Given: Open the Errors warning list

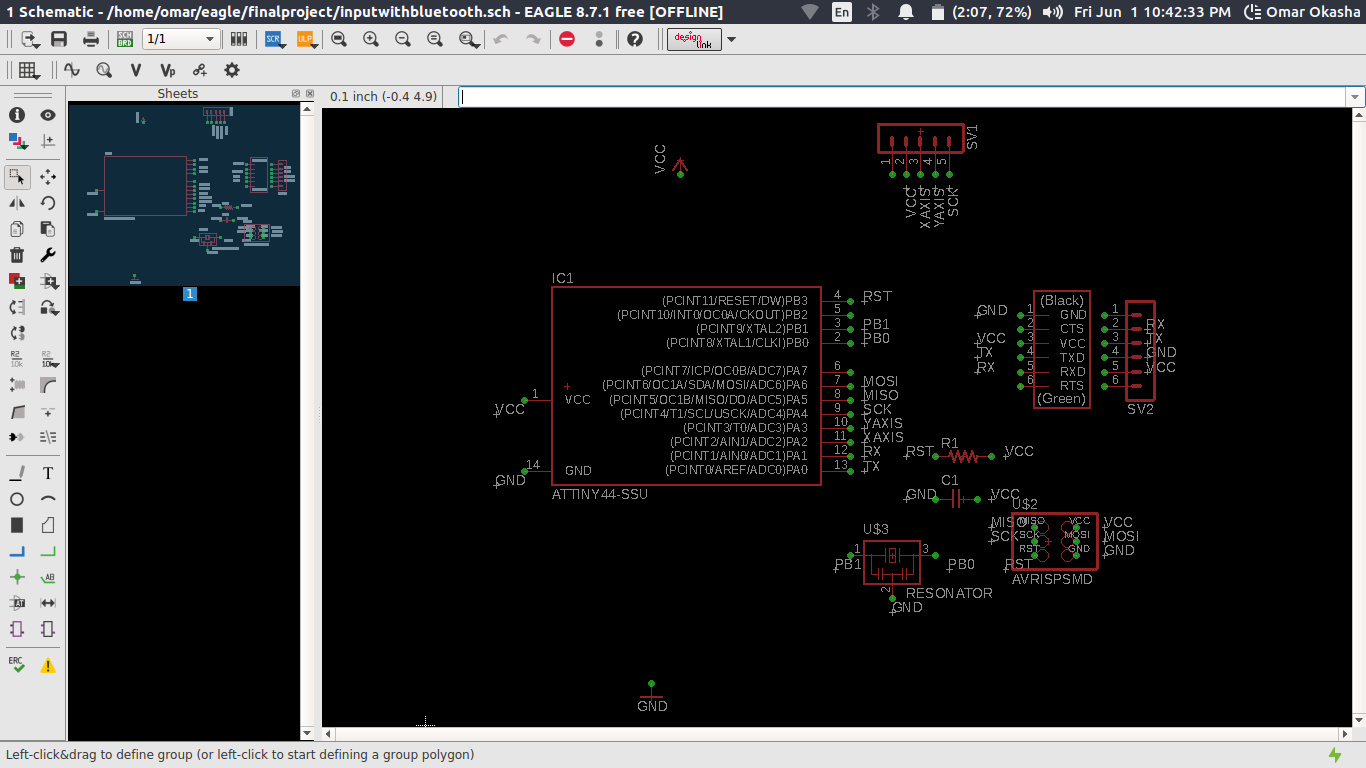Looking at the screenshot, I should [x=48, y=665].
